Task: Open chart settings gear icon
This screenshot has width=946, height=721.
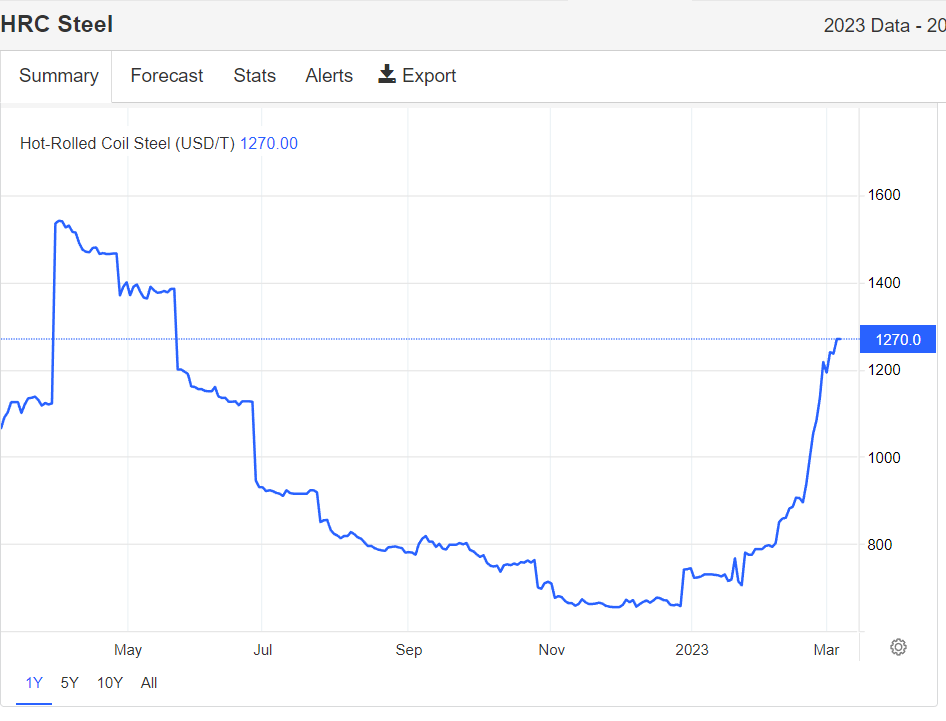Action: pyautogui.click(x=898, y=647)
